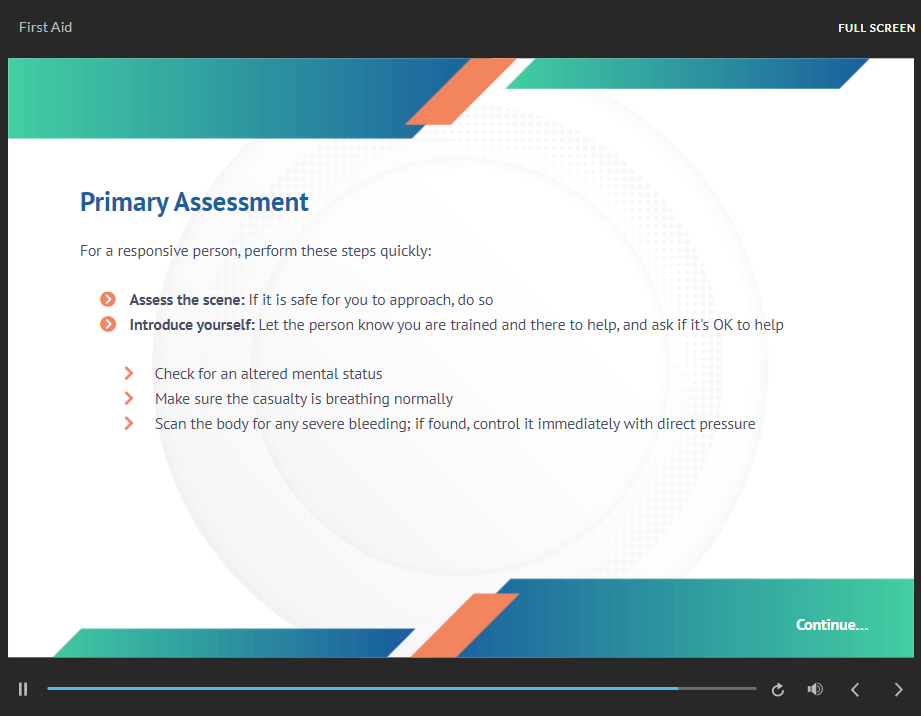The width and height of the screenshot is (921, 716).
Task: Advance with the next slide arrow
Action: 898,689
